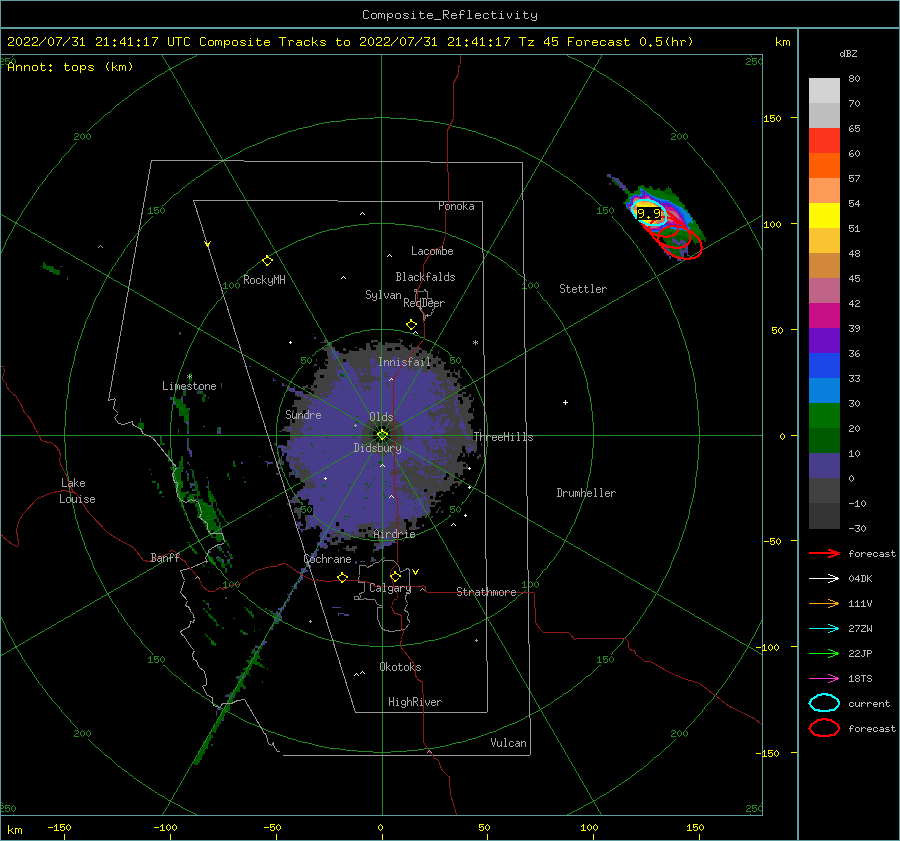
Task: Click the red forecast ellipse legend icon
Action: pyautogui.click(x=824, y=728)
